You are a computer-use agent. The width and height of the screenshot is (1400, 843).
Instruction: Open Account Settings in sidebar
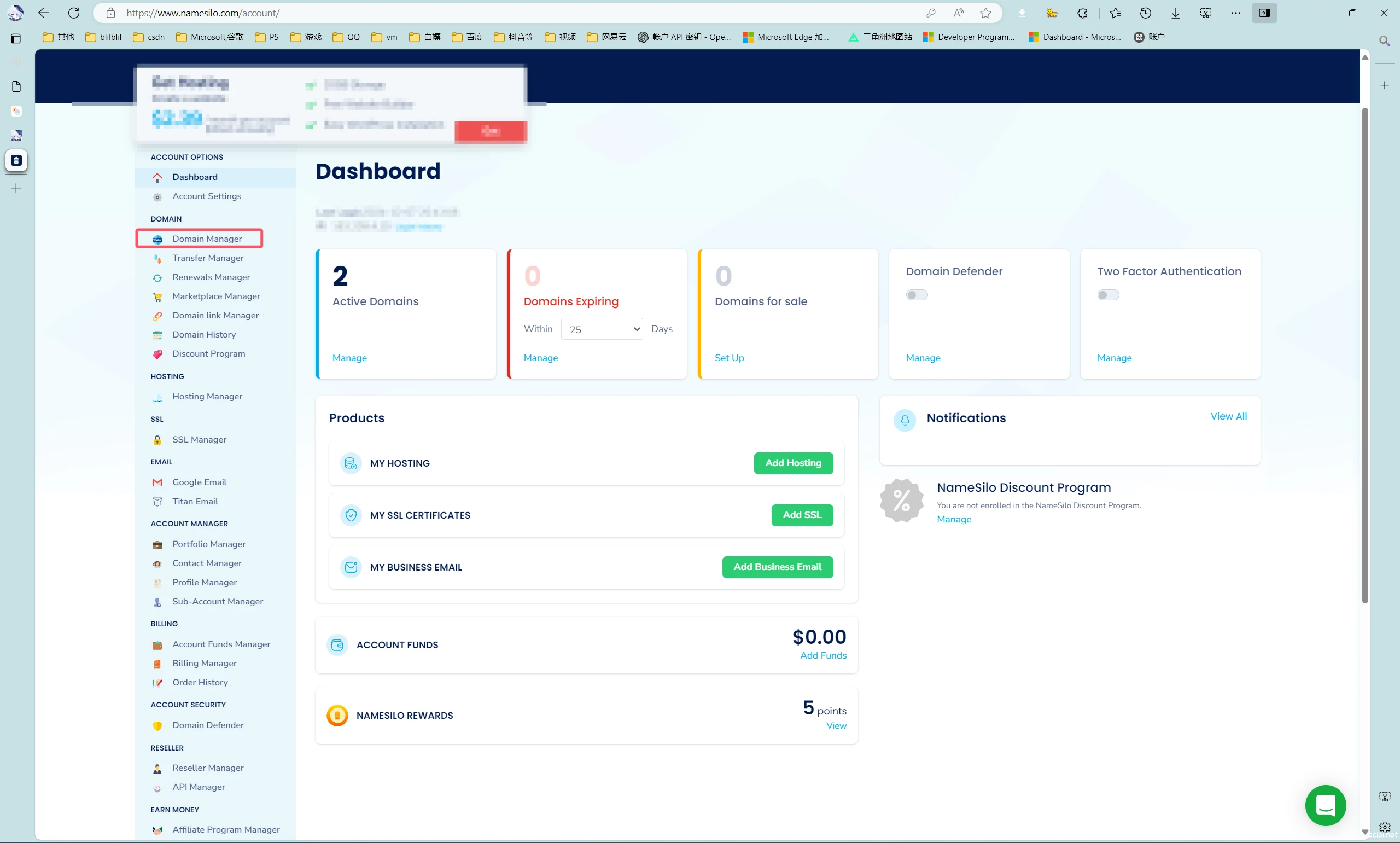click(206, 196)
